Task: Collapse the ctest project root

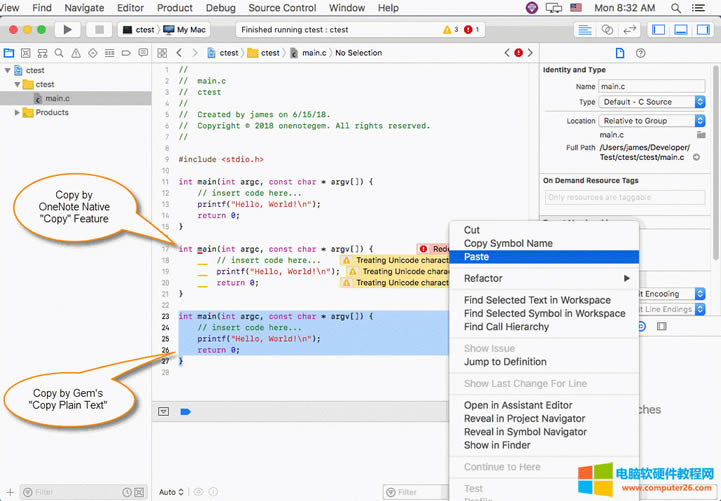Action: [x=9, y=71]
